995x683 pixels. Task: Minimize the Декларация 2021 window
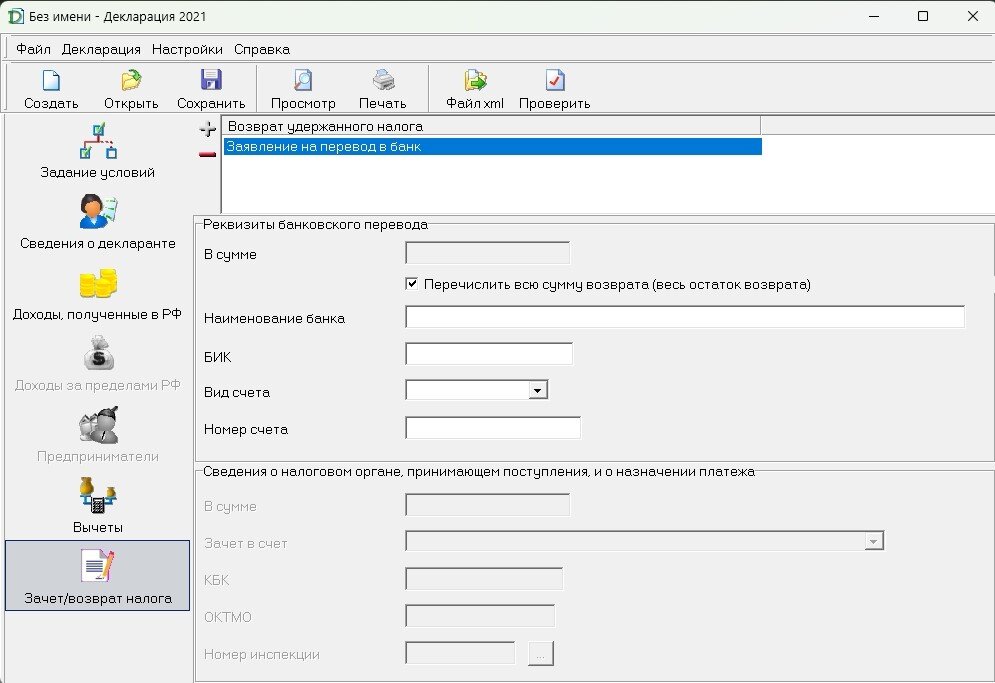[x=874, y=17]
